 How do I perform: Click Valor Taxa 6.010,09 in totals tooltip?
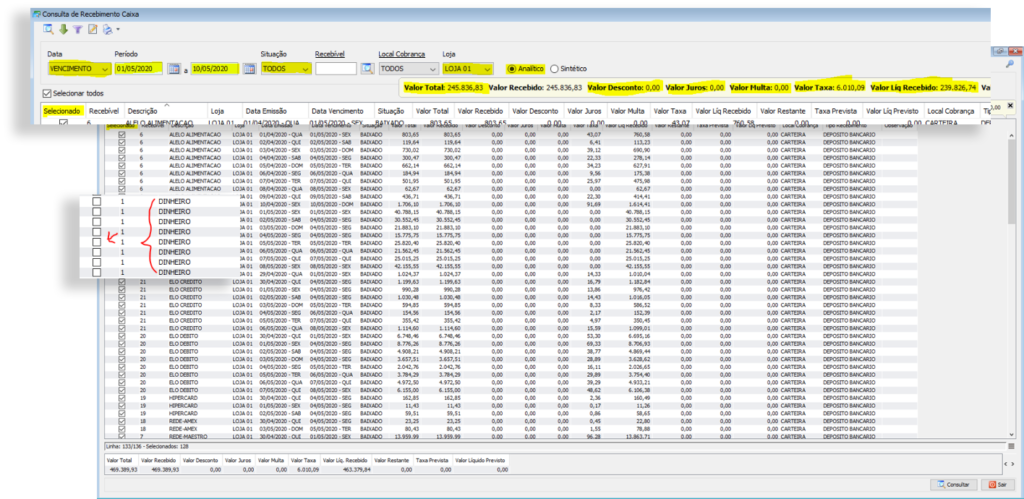tap(829, 86)
